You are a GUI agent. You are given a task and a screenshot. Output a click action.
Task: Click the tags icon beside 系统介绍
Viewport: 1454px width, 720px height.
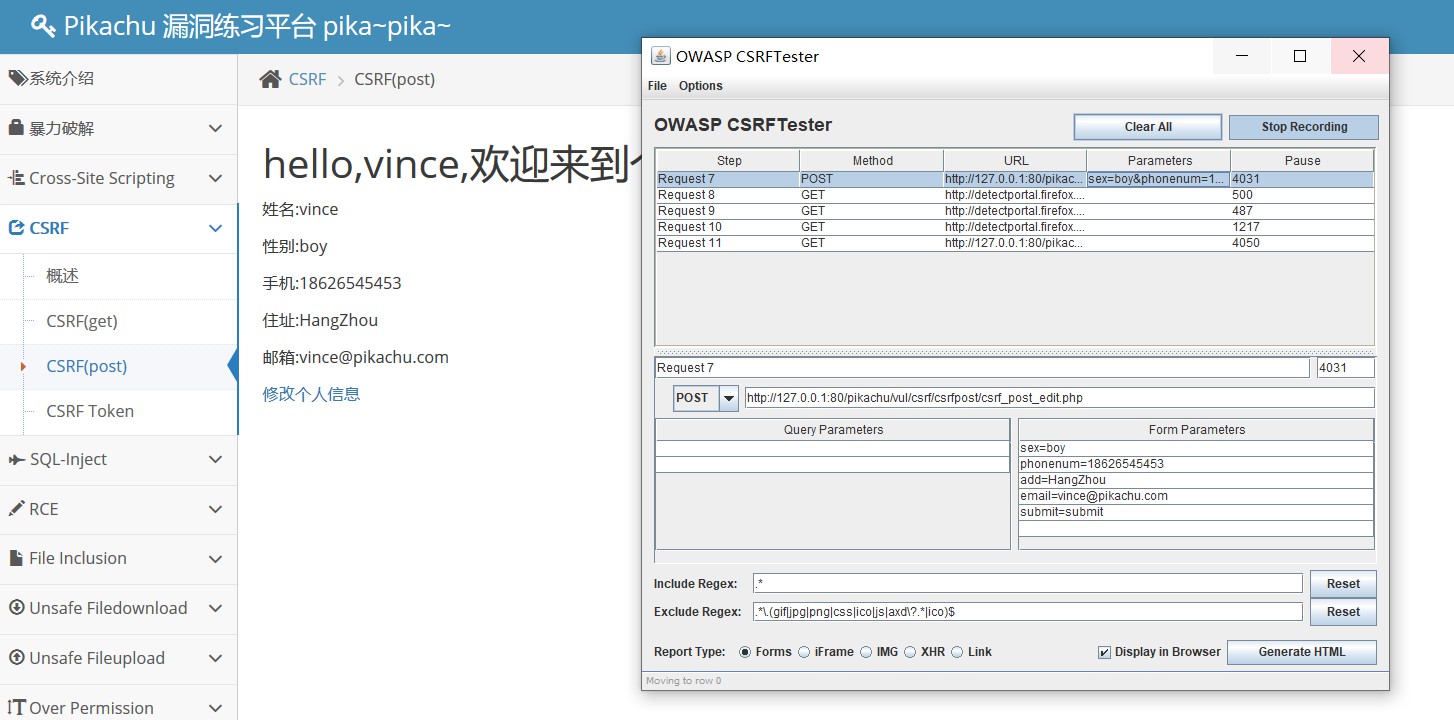(18, 78)
